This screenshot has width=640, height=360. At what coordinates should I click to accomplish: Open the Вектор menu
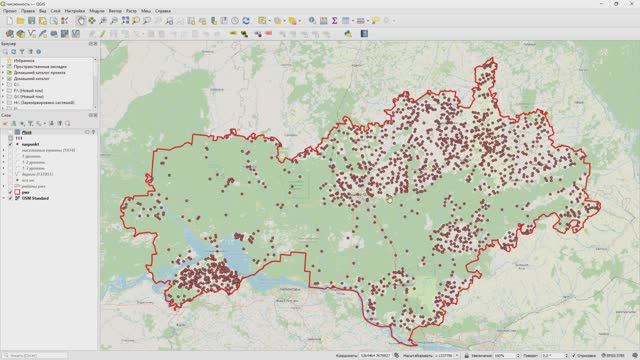point(115,11)
